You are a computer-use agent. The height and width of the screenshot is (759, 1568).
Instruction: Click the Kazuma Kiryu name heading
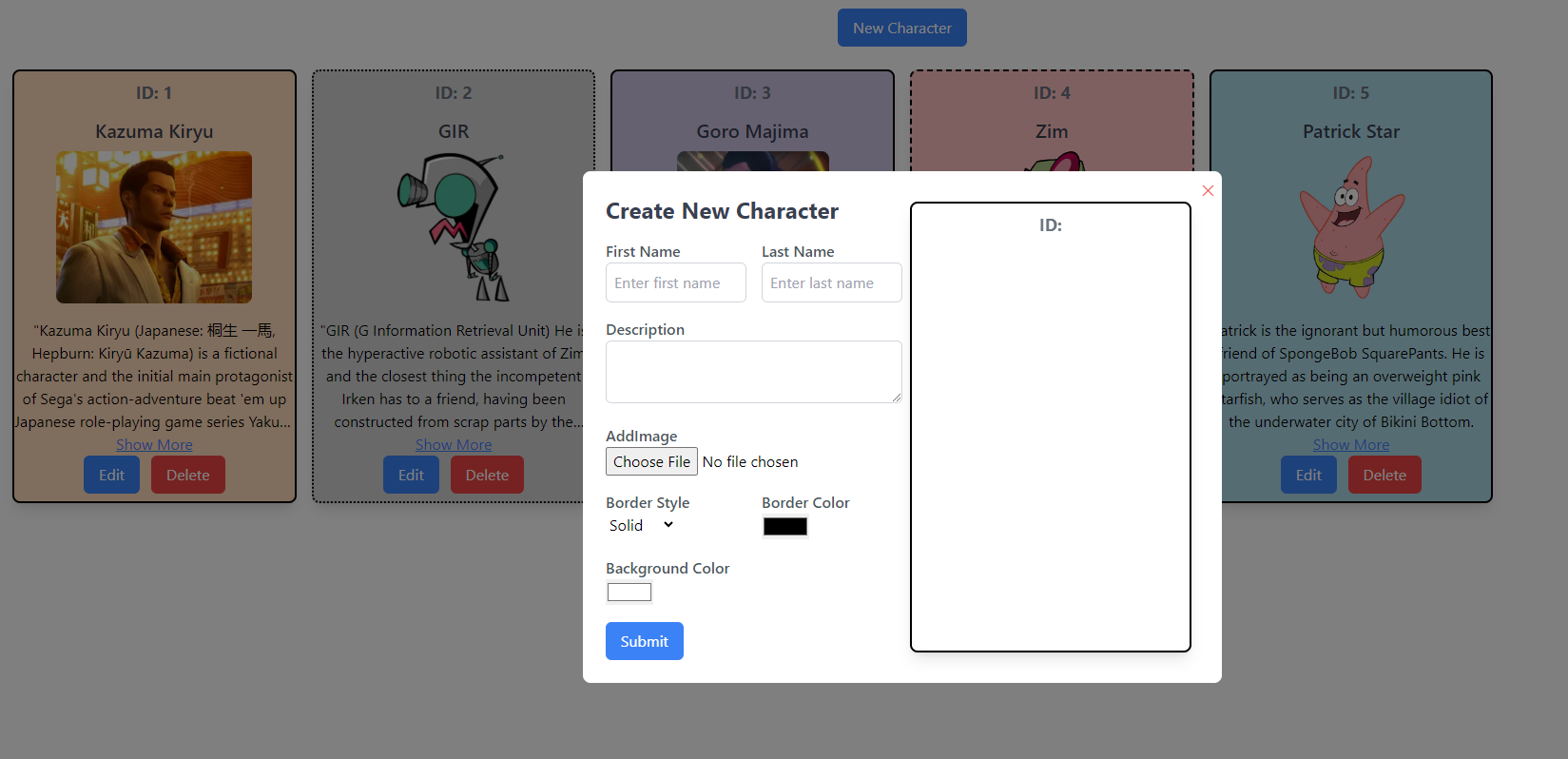coord(154,131)
